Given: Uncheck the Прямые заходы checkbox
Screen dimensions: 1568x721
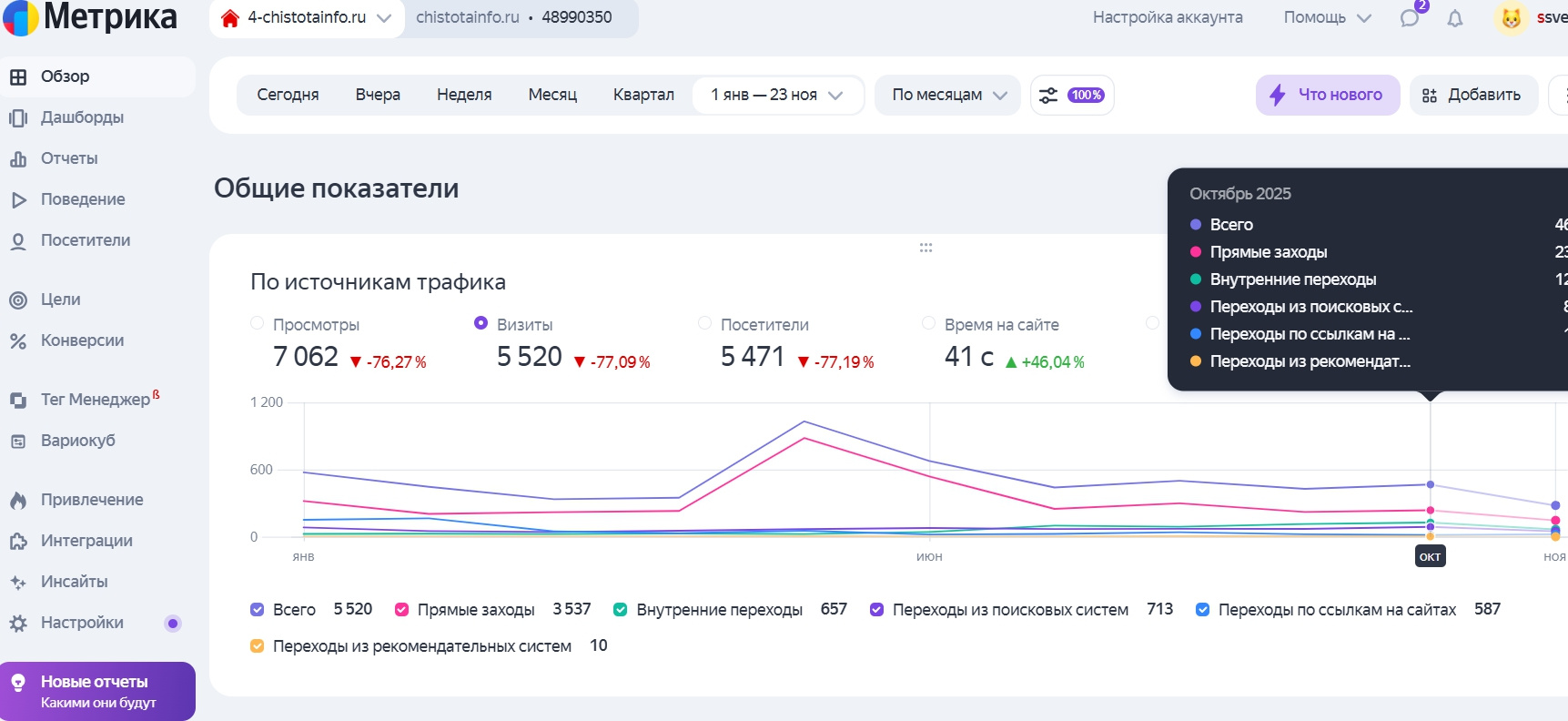Looking at the screenshot, I should pyautogui.click(x=401, y=610).
